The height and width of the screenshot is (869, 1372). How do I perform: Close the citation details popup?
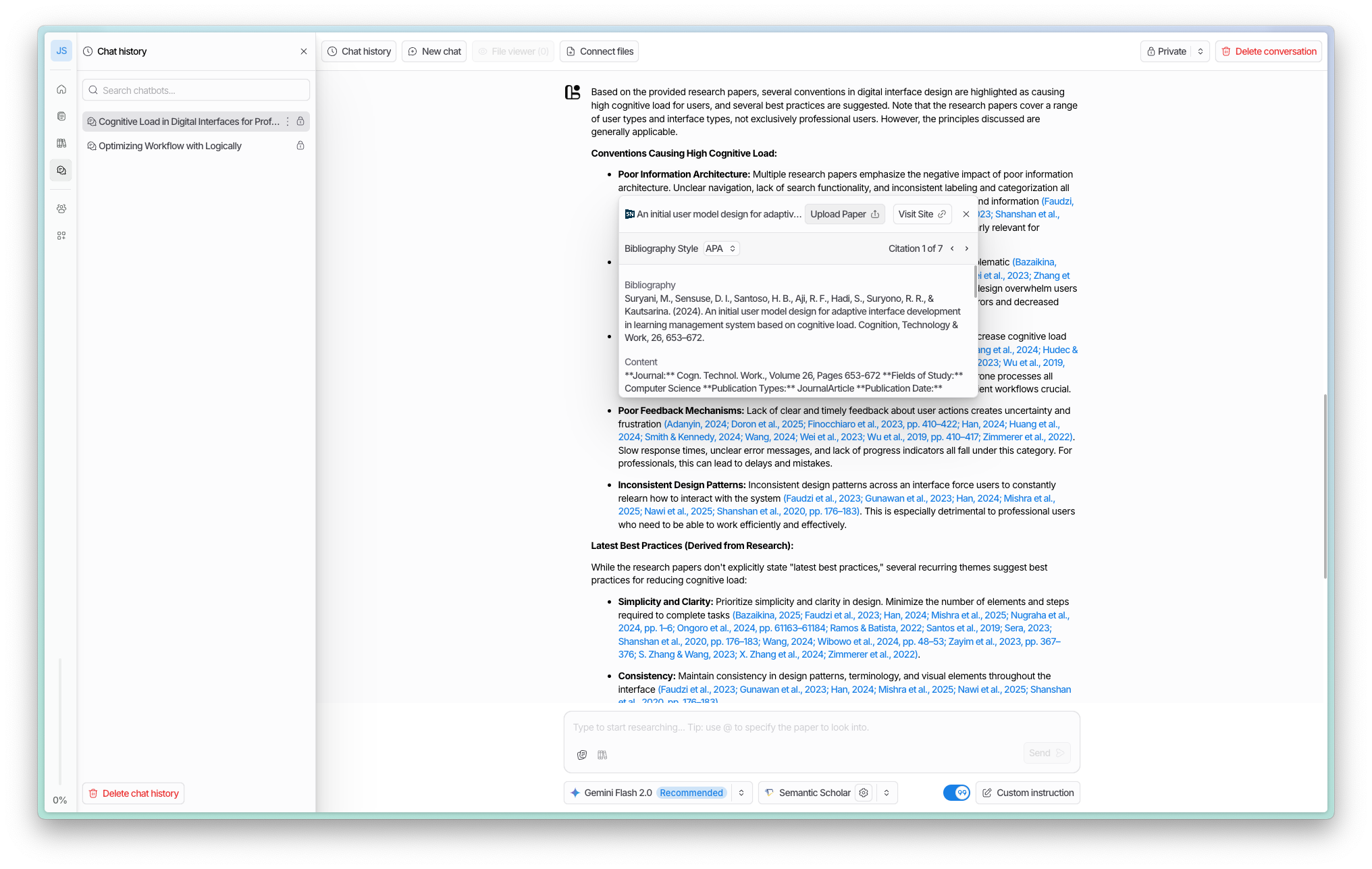click(966, 214)
